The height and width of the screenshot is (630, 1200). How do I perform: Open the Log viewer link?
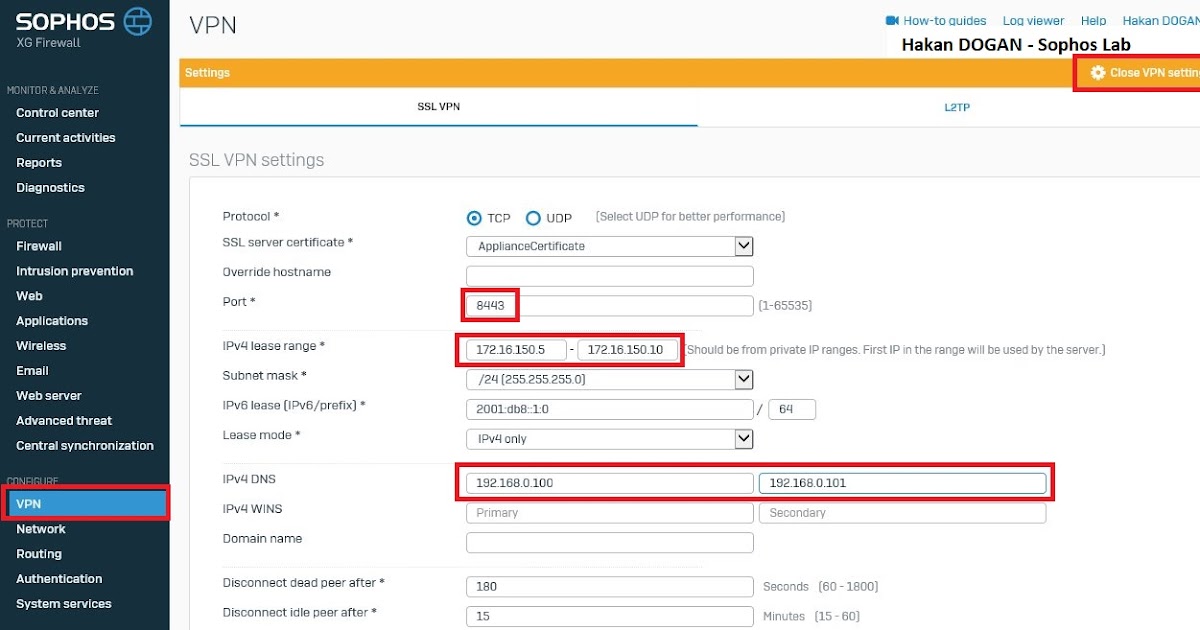point(1033,20)
